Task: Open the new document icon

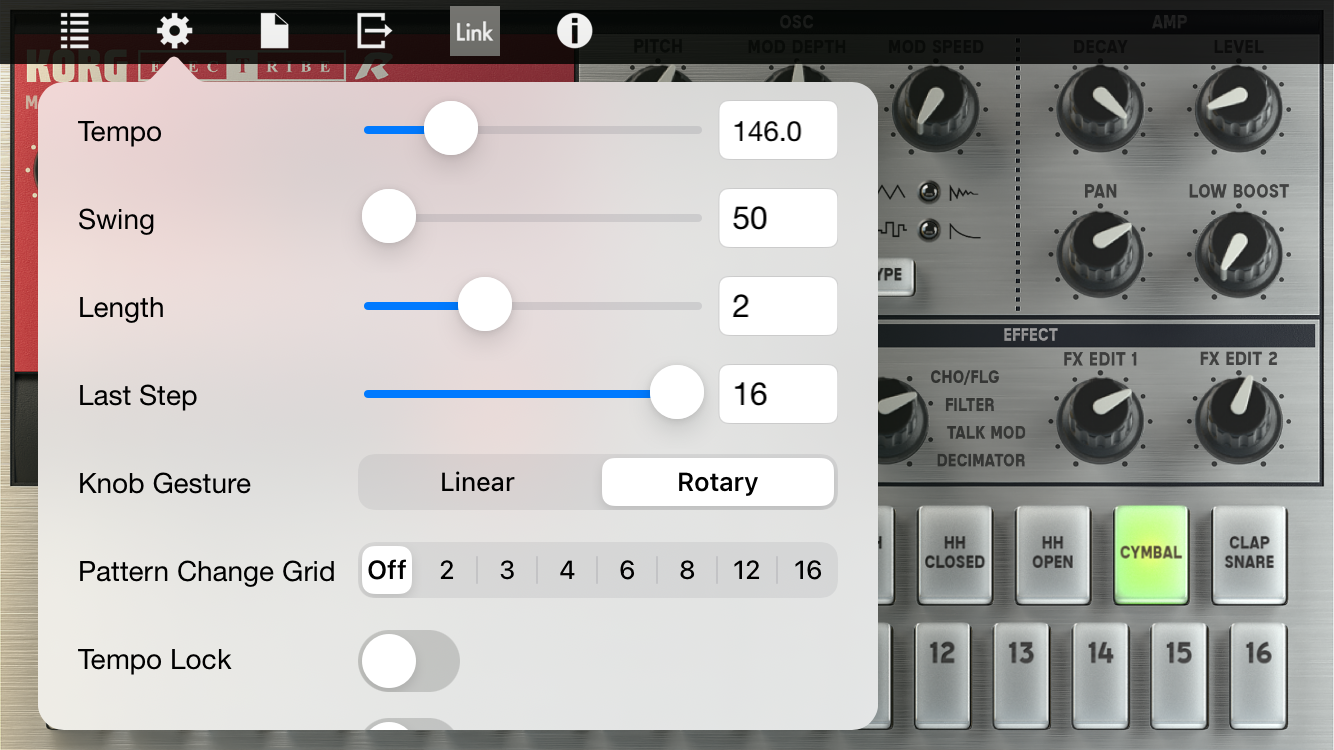Action: [x=274, y=31]
